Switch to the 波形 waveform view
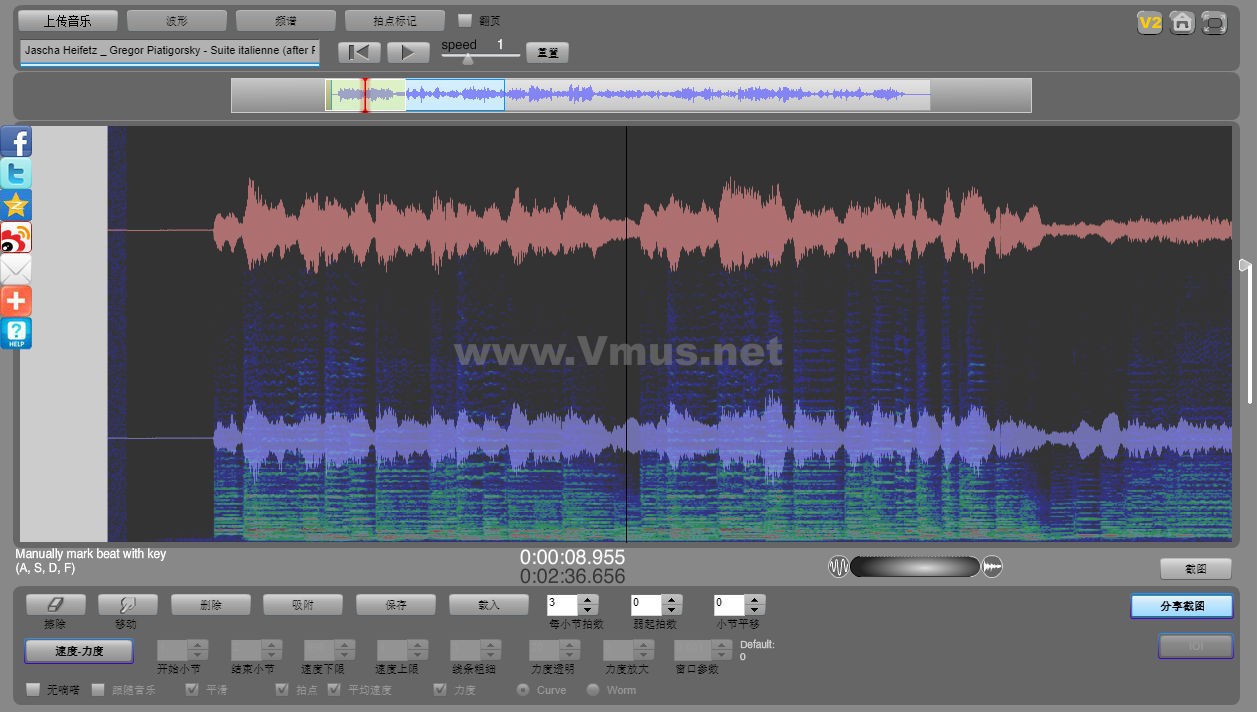Image resolution: width=1257 pixels, height=712 pixels. point(176,21)
